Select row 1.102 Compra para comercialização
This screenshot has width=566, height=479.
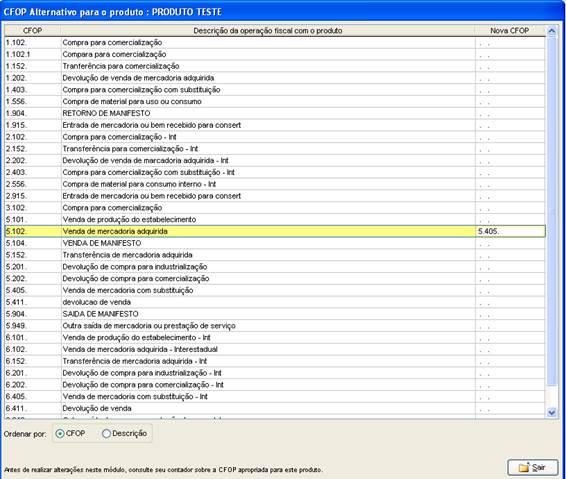point(275,43)
